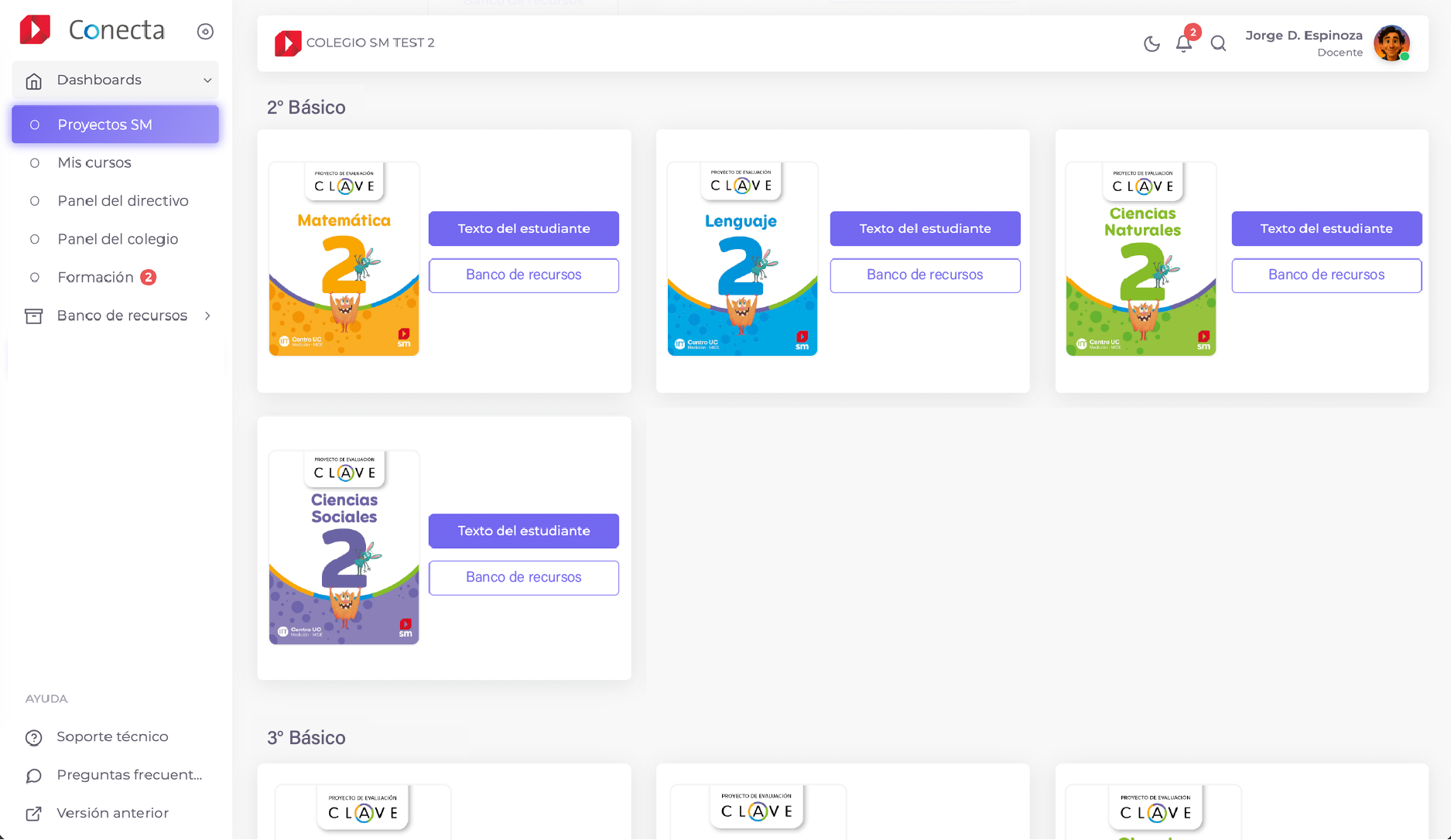1451x840 pixels.
Task: Click the Docente role label
Action: point(1340,53)
